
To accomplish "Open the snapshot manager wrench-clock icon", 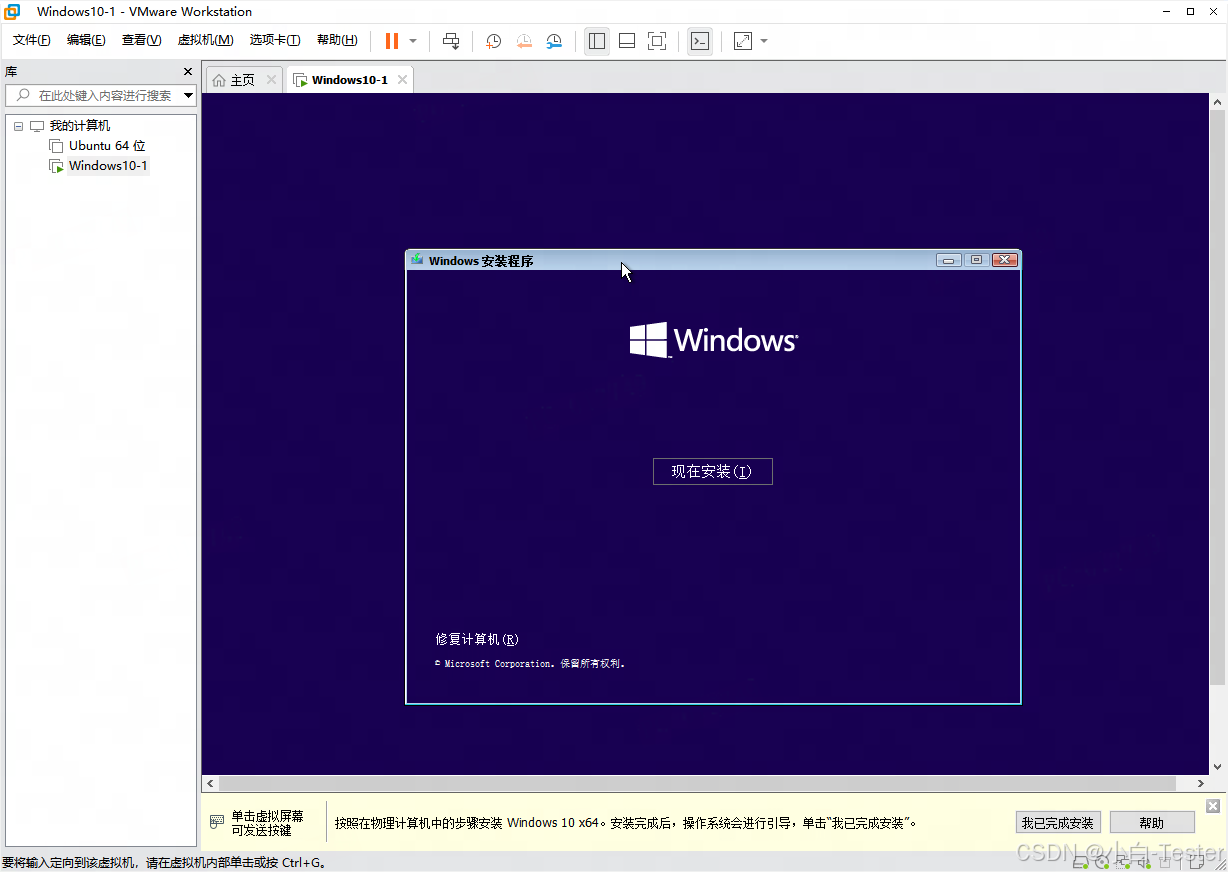I will pyautogui.click(x=554, y=41).
